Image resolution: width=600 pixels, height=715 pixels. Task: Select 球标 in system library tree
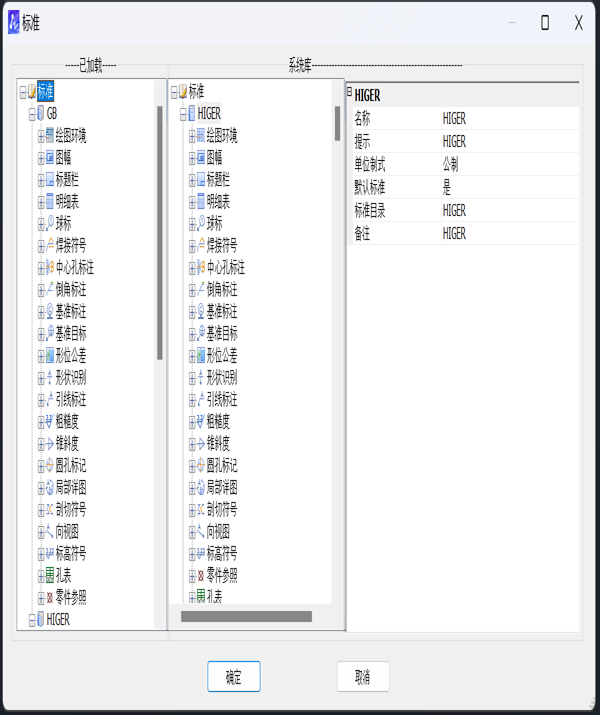tap(214, 223)
